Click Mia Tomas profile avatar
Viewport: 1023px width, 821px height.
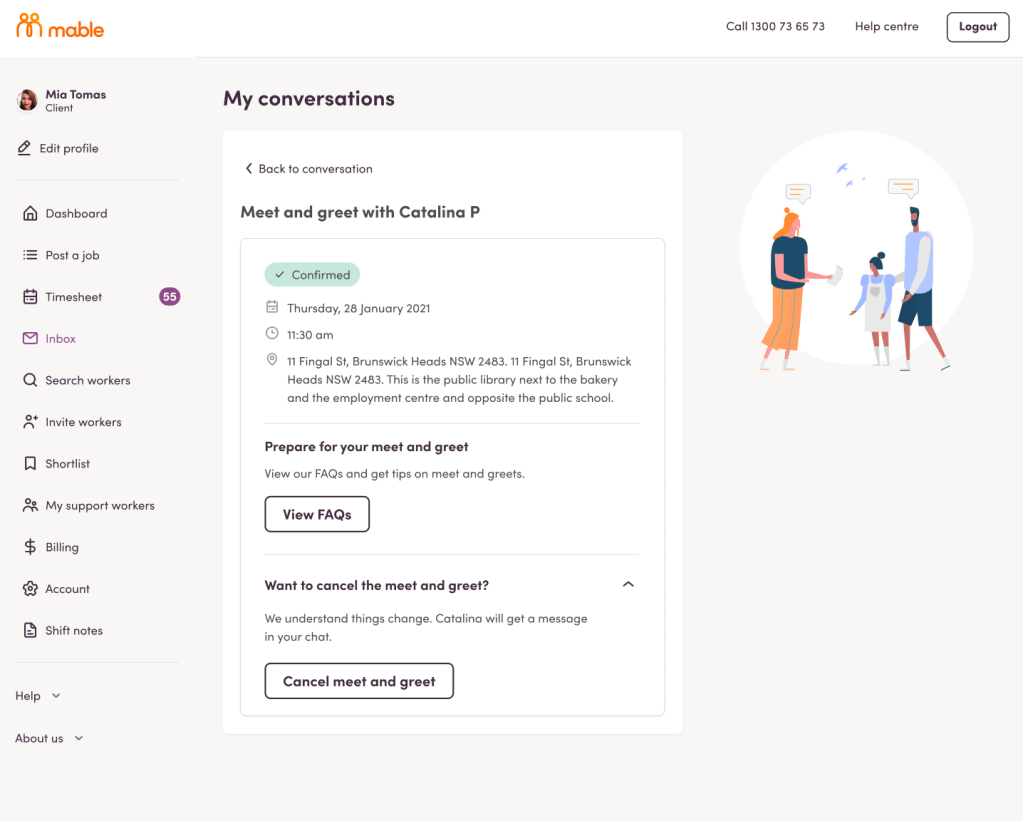(x=28, y=100)
